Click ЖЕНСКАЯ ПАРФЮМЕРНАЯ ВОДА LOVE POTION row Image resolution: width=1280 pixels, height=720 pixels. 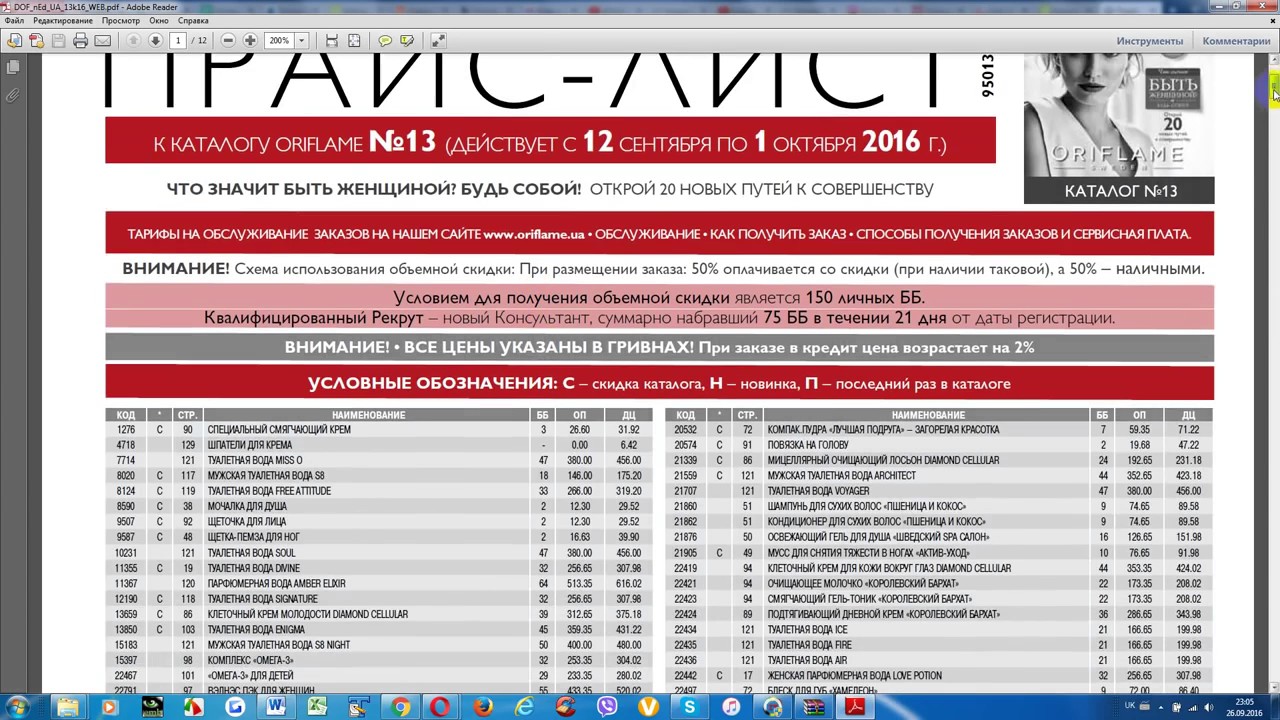(x=939, y=676)
